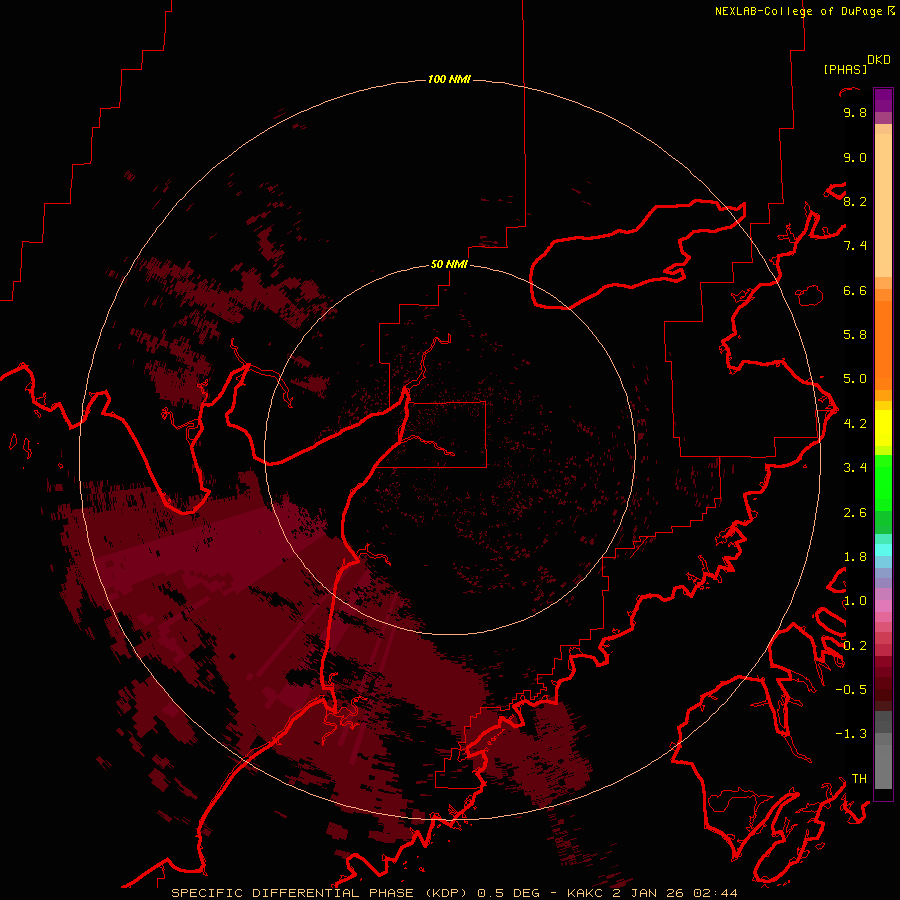Click the 1.0 value on the scale
Screen dimensions: 900x900
[x=855, y=601]
